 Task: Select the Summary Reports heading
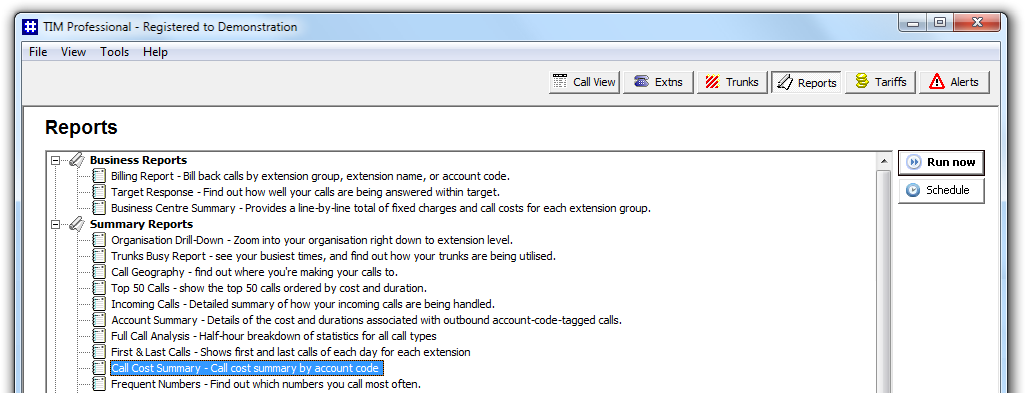[141, 224]
